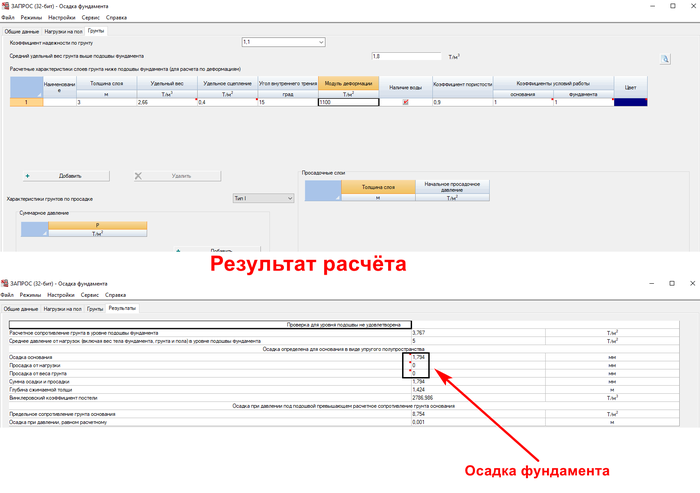Open the Справка menu in the lower window
Screen dimensions: 700x493
pyautogui.click(x=115, y=296)
